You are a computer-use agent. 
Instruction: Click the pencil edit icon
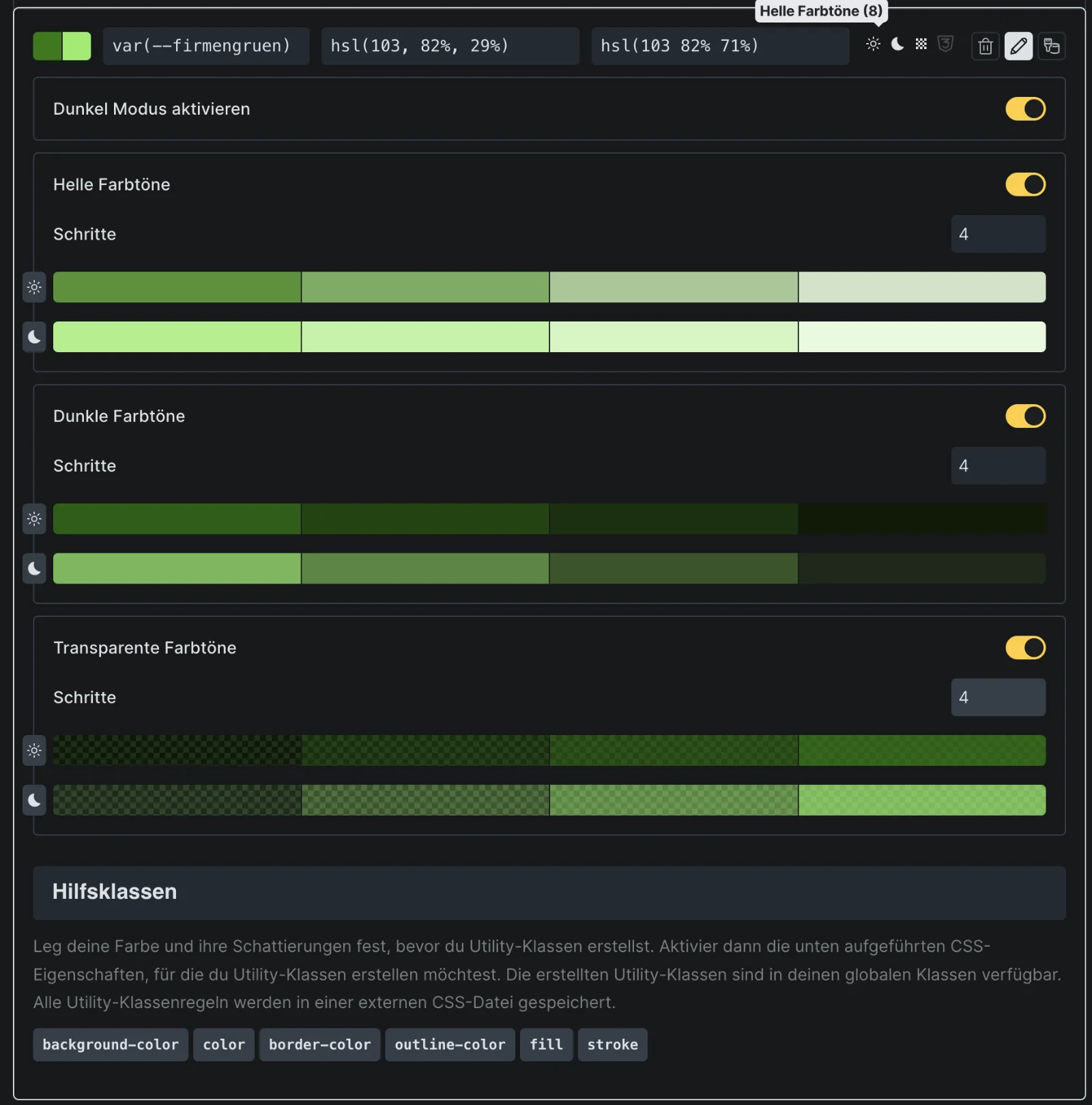tap(1018, 46)
